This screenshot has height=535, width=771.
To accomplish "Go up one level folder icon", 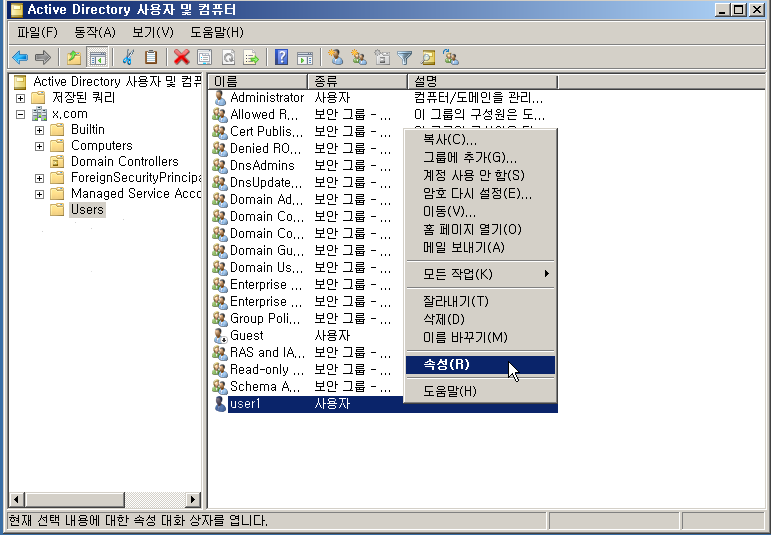I will tap(74, 58).
